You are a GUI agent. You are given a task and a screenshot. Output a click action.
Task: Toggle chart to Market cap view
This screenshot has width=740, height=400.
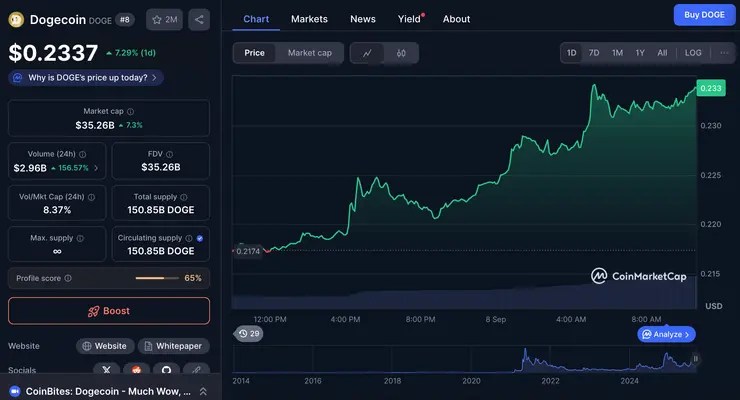[309, 53]
